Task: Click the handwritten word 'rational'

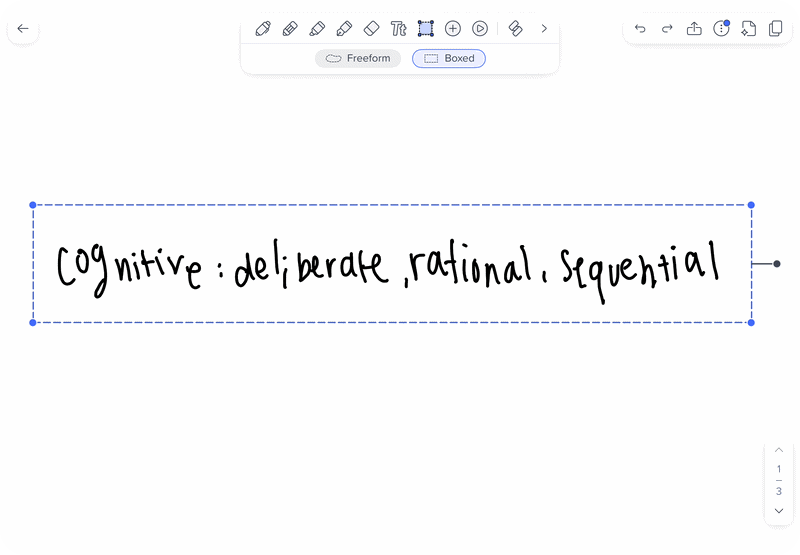Action: pos(470,265)
